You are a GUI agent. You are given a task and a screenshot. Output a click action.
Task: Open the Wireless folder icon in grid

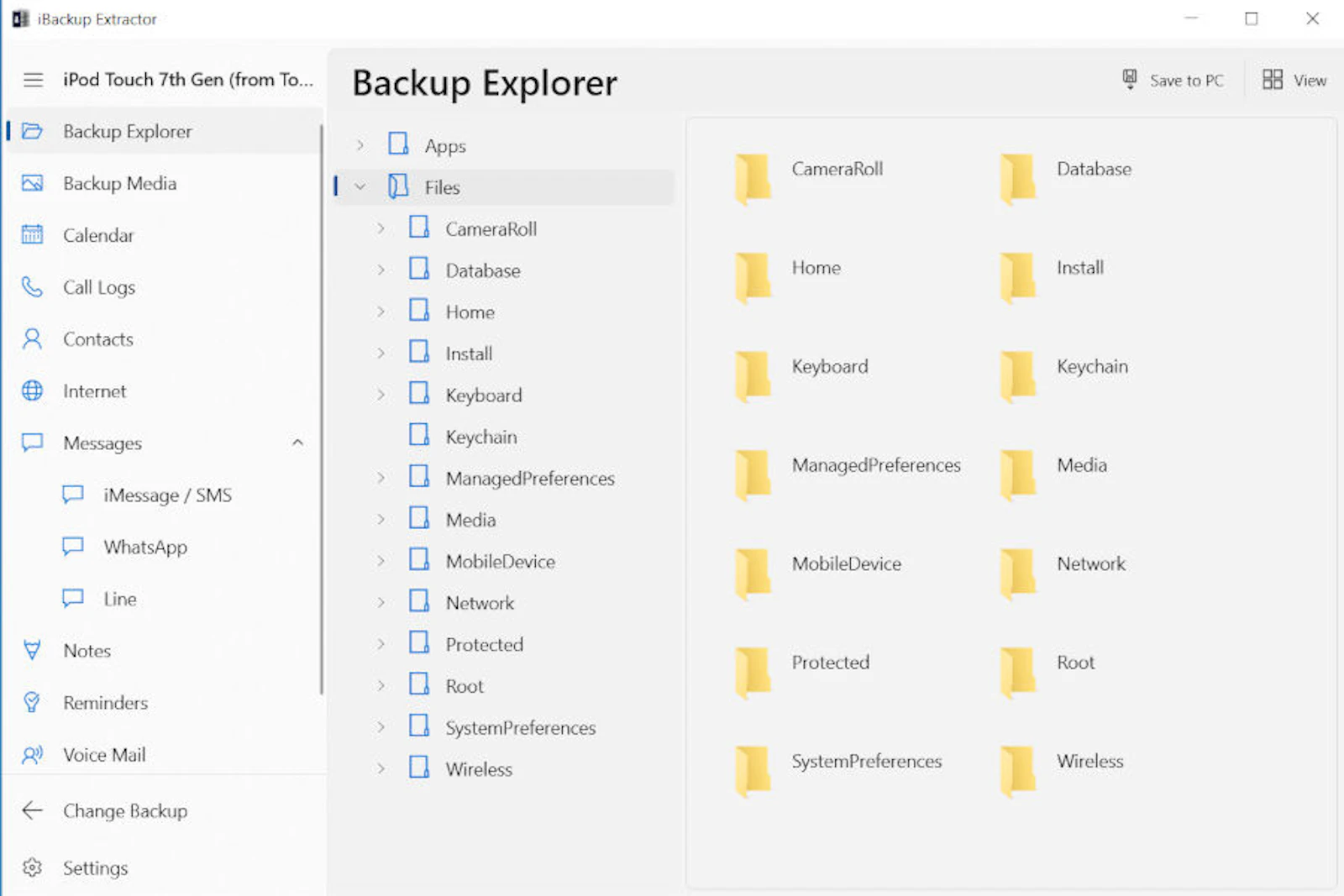pyautogui.click(x=1018, y=771)
